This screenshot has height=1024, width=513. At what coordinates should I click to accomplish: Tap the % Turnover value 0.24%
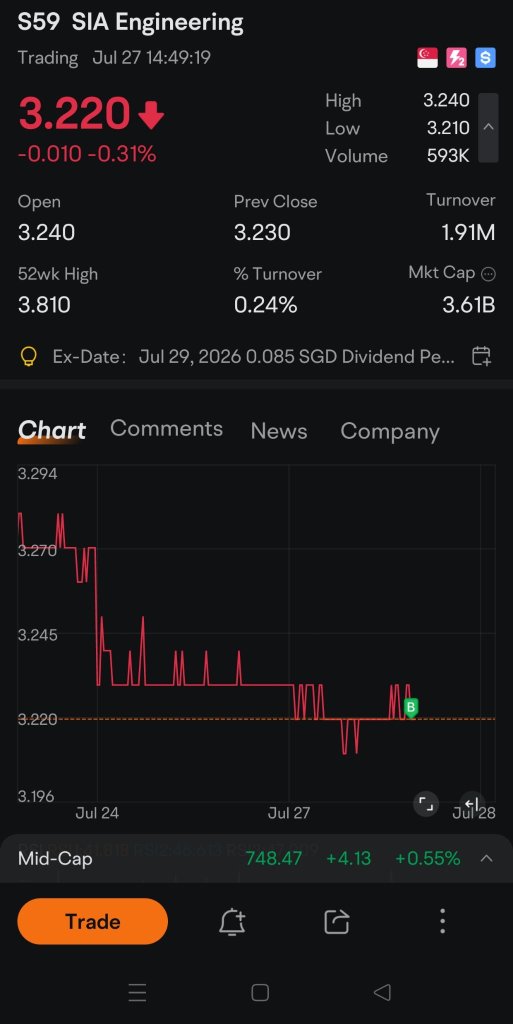click(x=265, y=305)
